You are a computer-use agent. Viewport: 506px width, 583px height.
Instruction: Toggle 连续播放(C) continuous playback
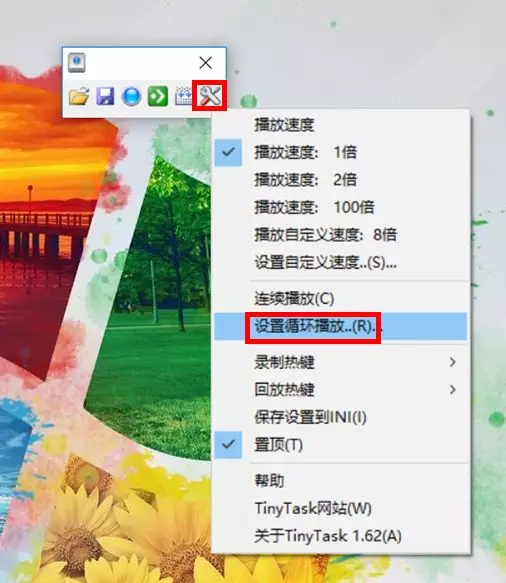341,299
